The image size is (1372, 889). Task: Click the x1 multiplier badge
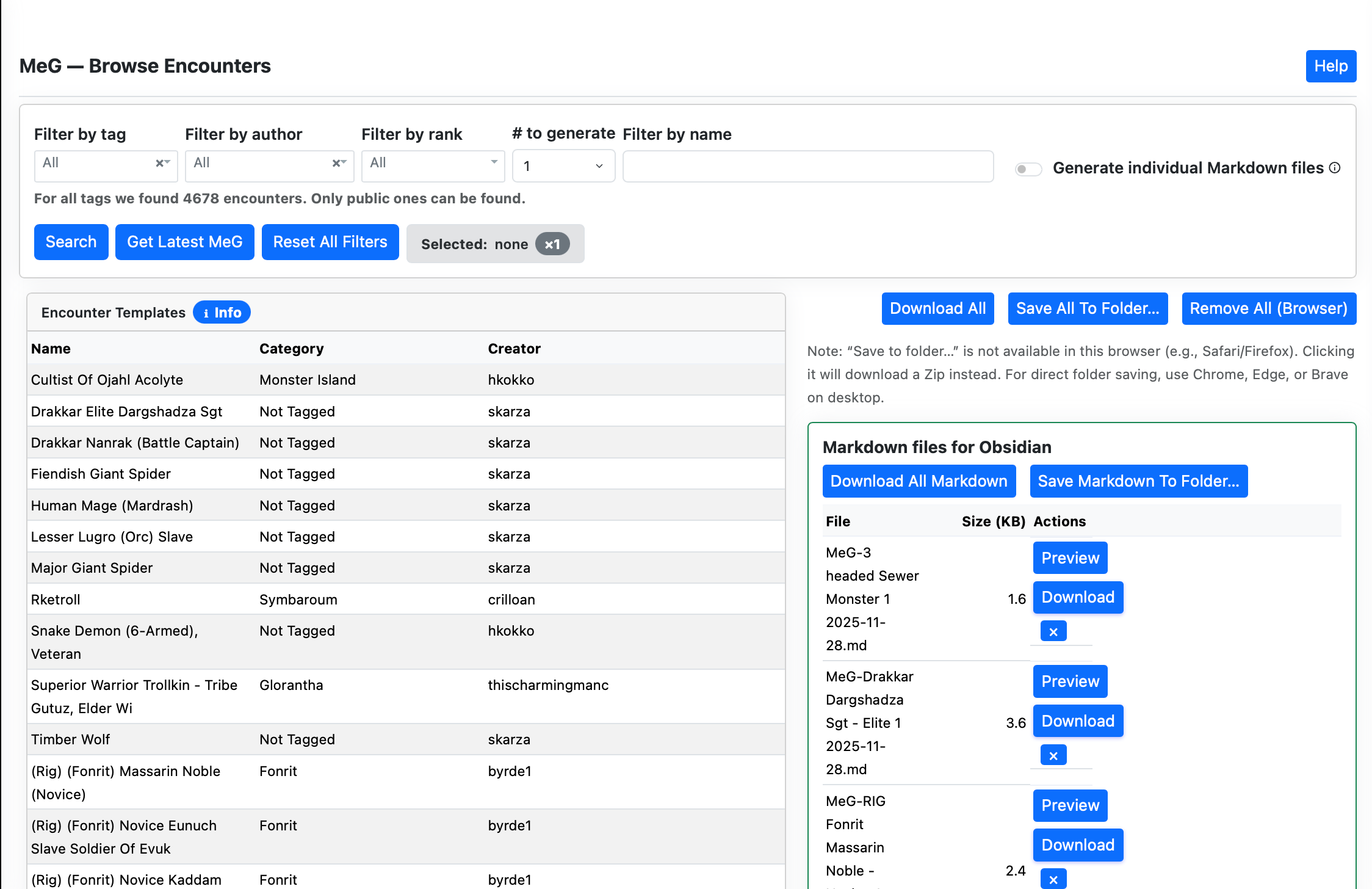[552, 244]
